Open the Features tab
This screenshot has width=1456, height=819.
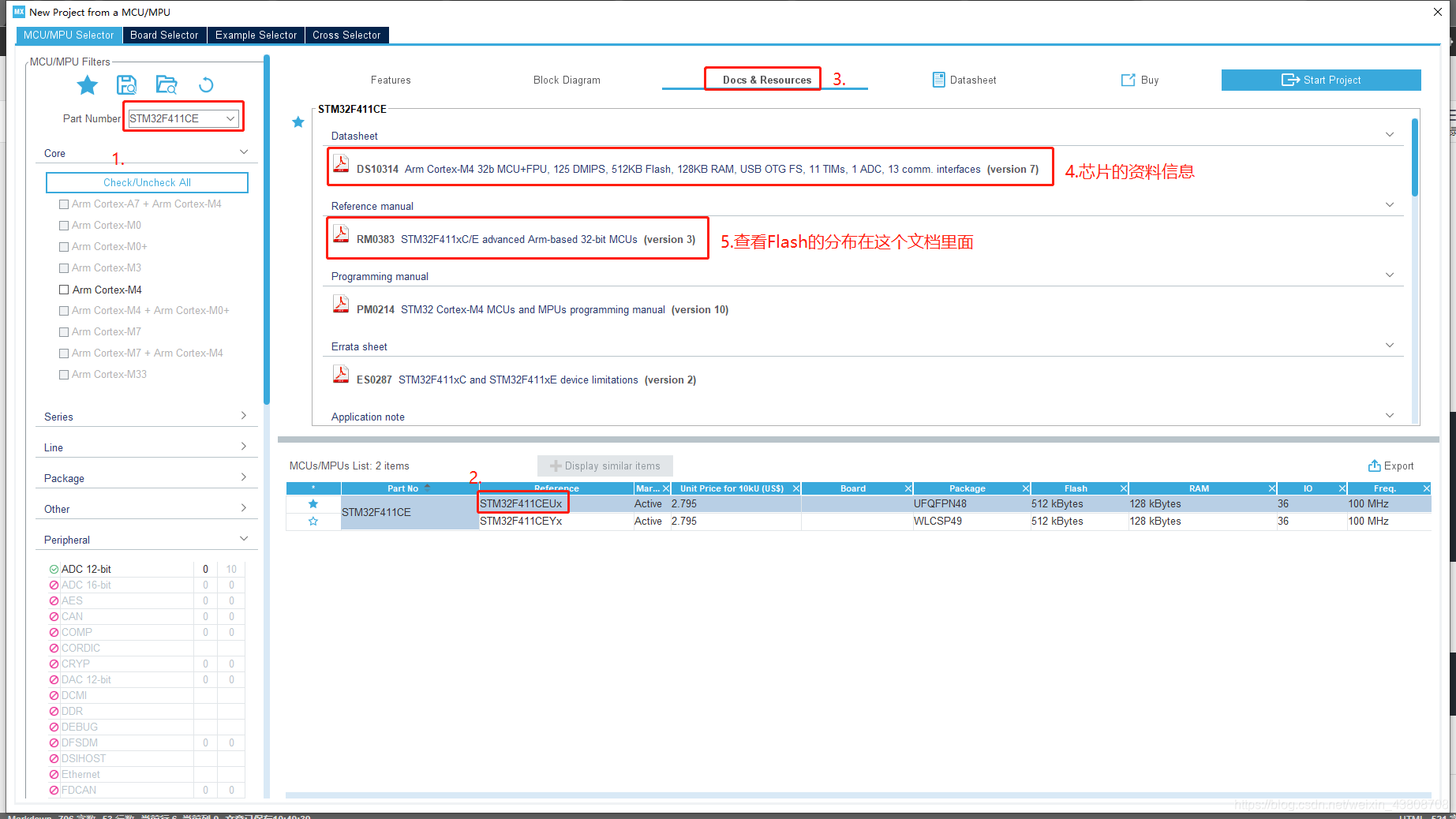coord(391,80)
